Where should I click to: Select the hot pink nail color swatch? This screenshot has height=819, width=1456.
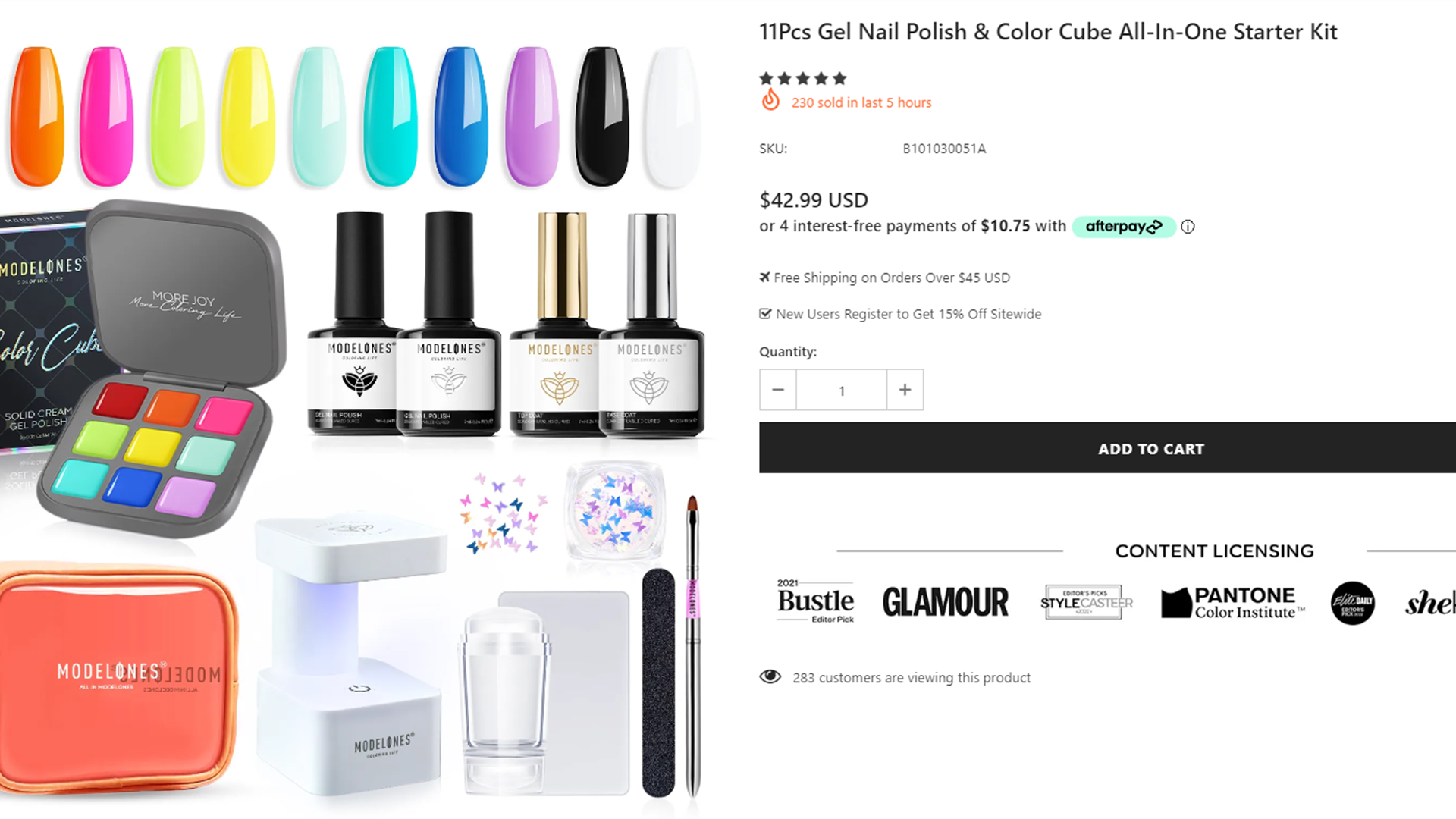click(107, 116)
